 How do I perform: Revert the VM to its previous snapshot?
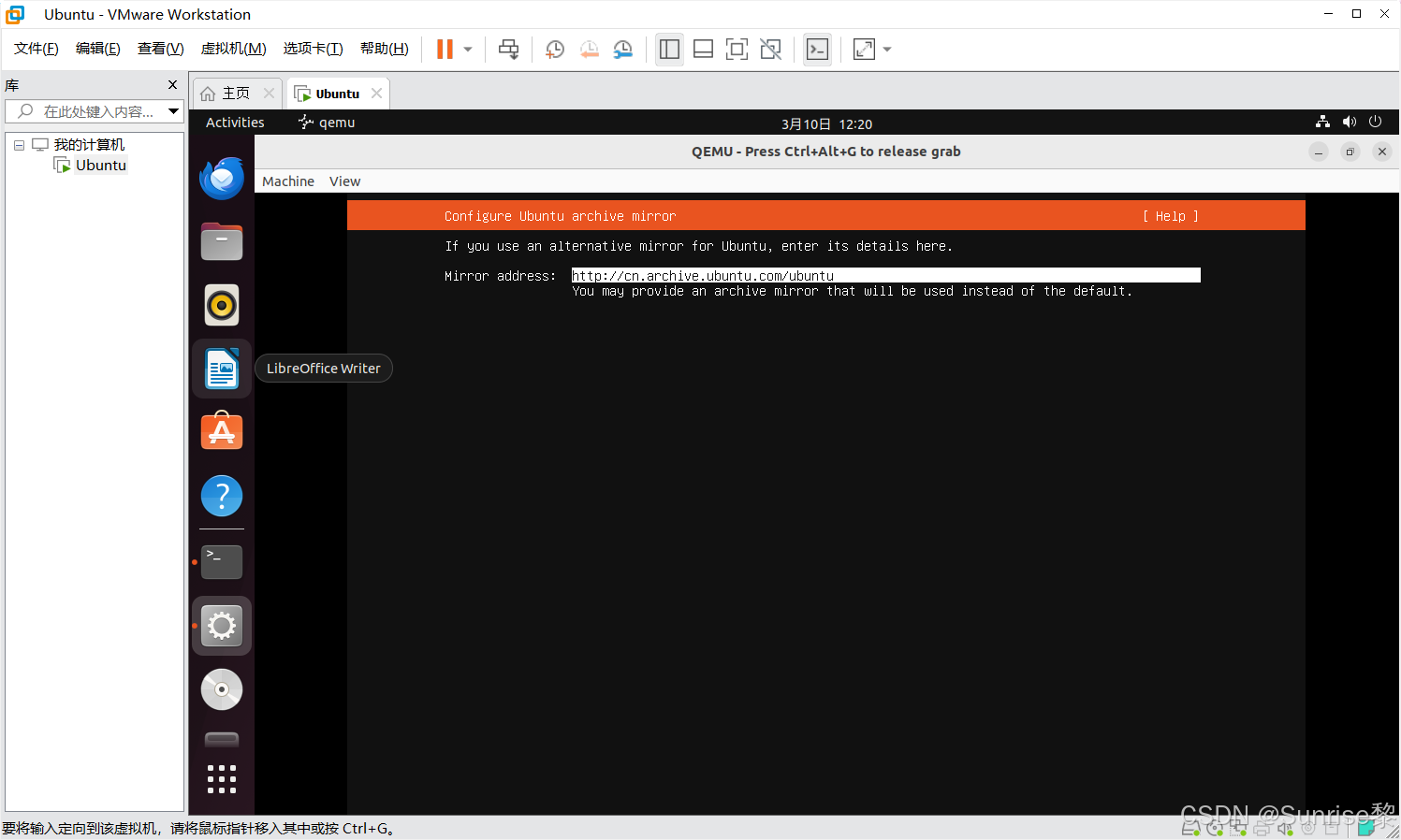(x=589, y=50)
